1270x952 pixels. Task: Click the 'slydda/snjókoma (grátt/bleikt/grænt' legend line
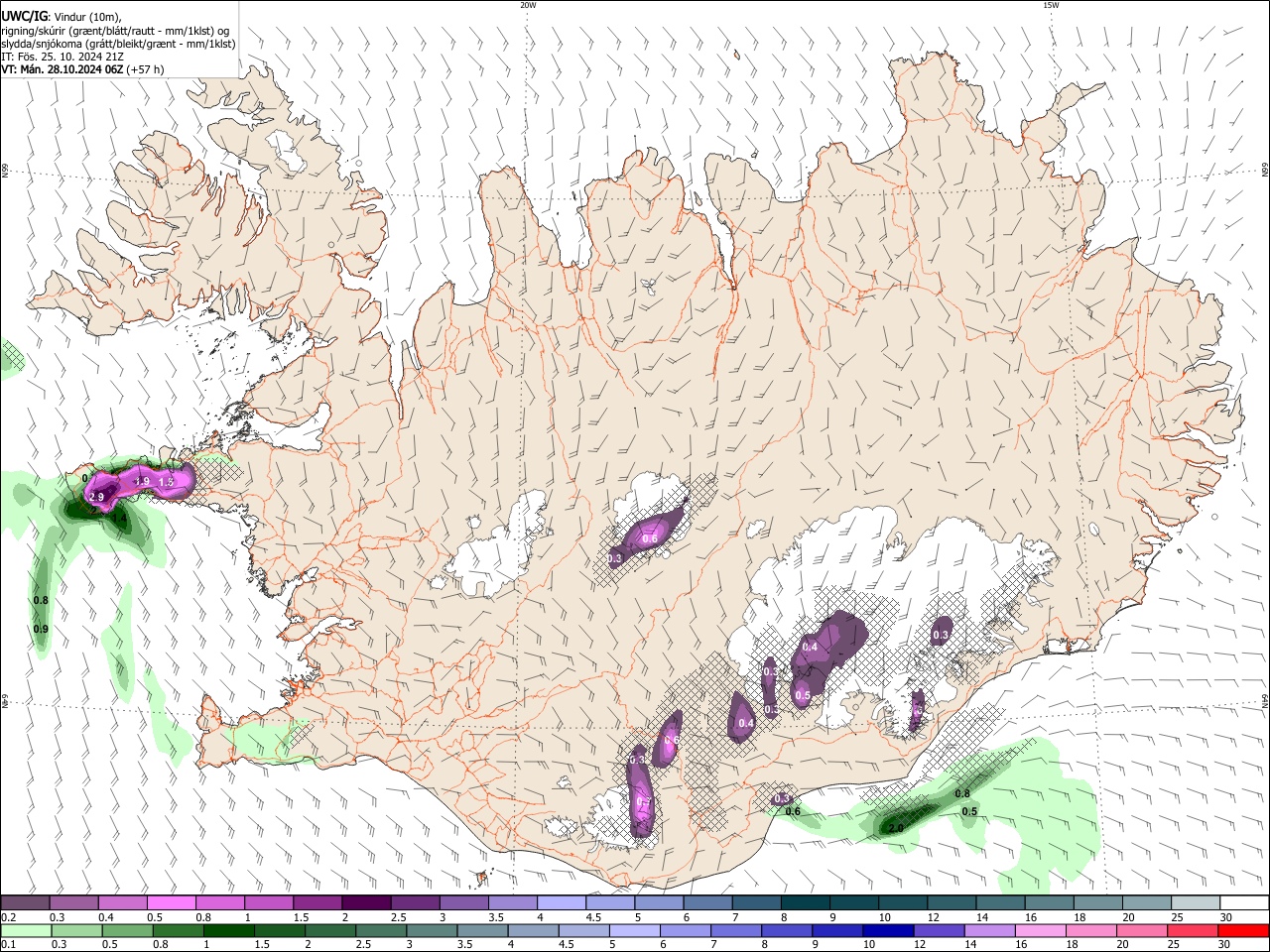point(118,44)
